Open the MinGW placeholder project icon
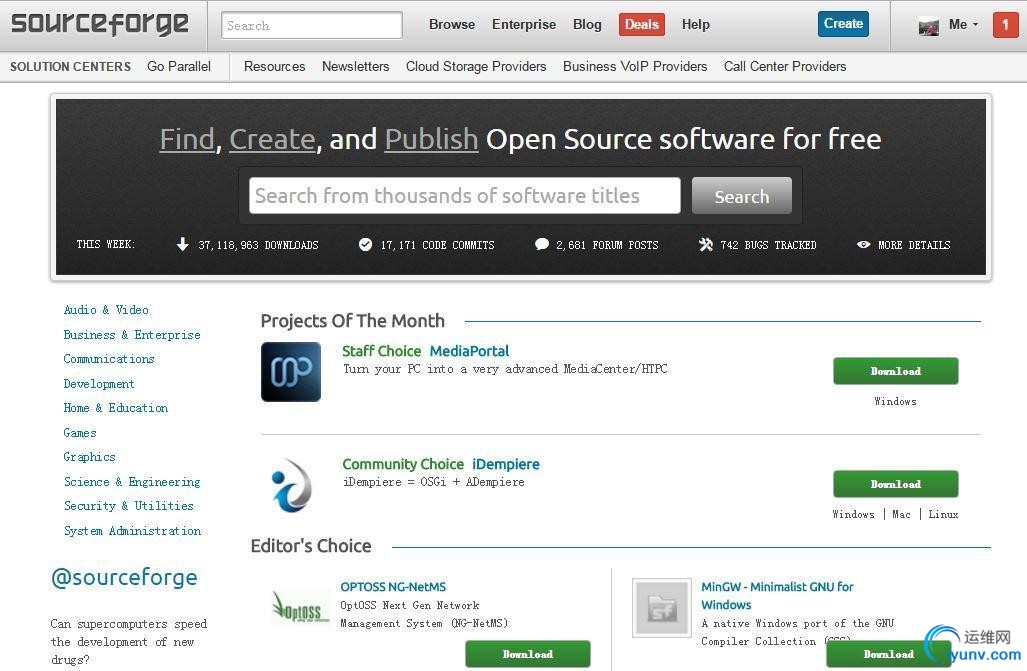The image size is (1027, 671). [x=662, y=607]
